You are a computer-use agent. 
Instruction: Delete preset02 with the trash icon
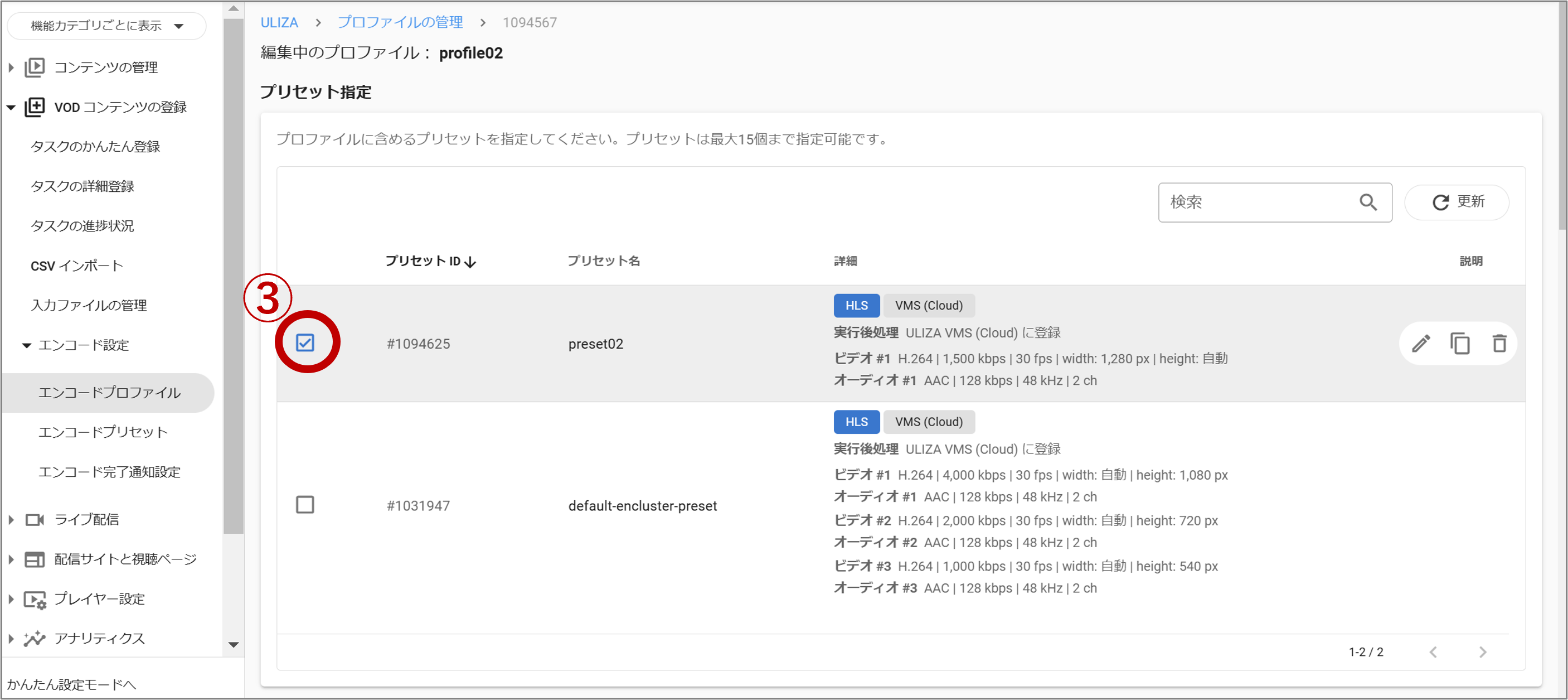tap(1499, 344)
